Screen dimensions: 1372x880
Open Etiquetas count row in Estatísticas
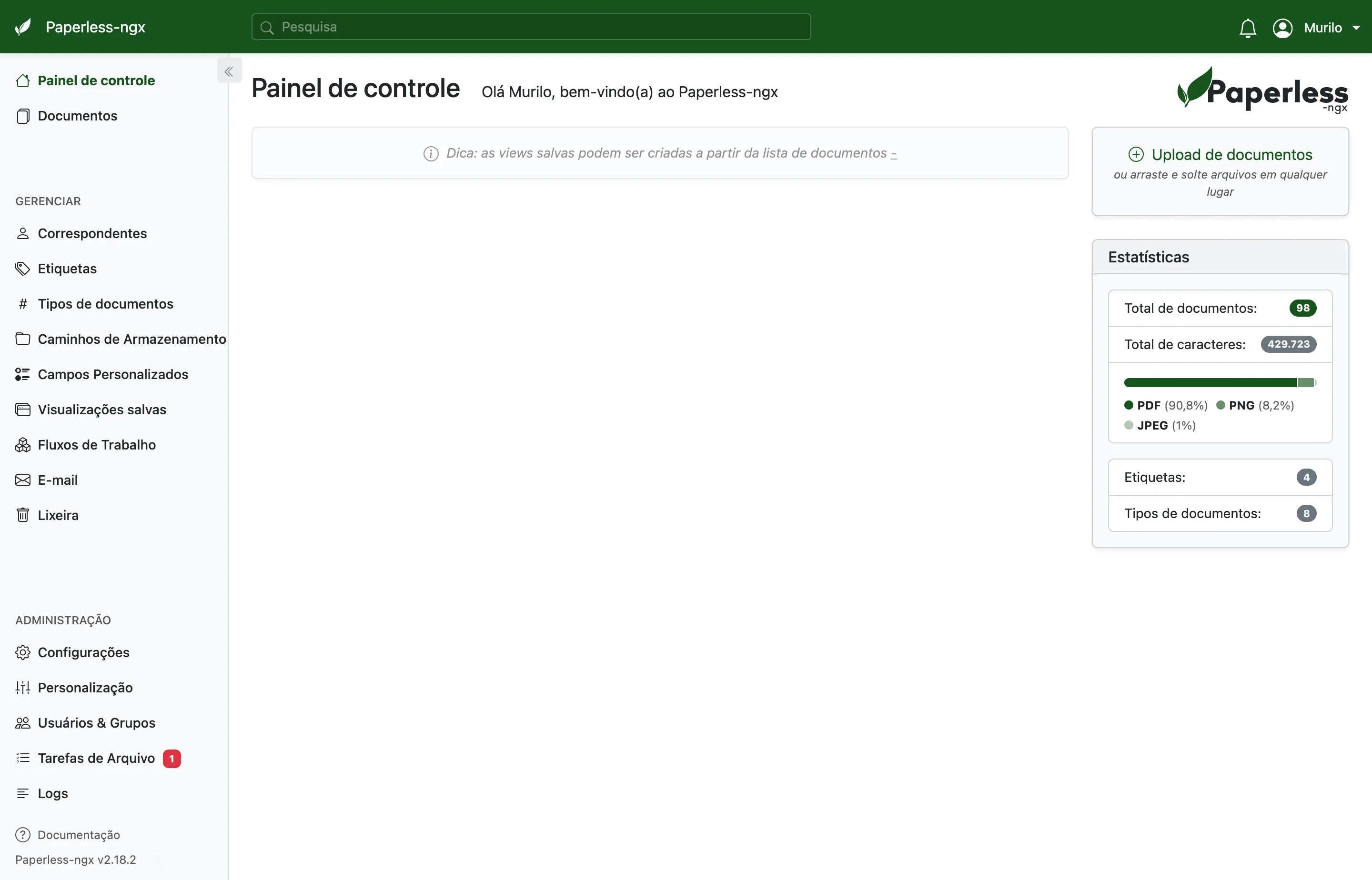(x=1220, y=477)
